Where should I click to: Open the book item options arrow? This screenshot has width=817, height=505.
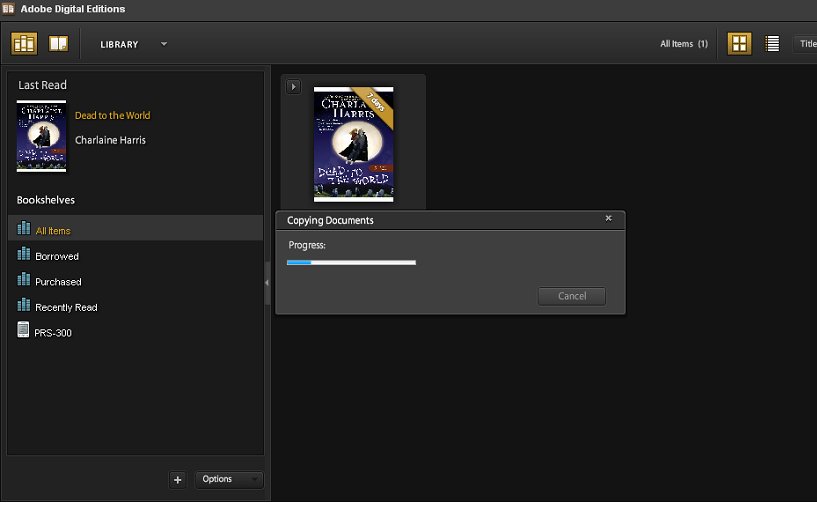293,87
